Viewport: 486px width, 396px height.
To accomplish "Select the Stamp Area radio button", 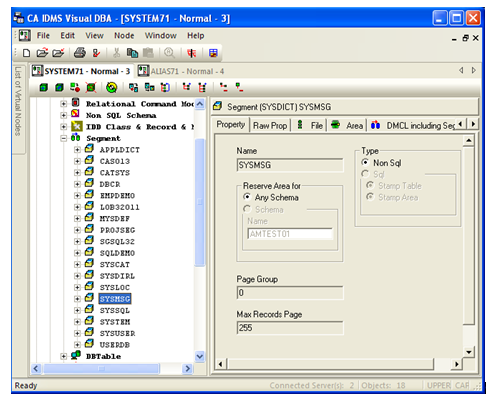I will coord(370,197).
